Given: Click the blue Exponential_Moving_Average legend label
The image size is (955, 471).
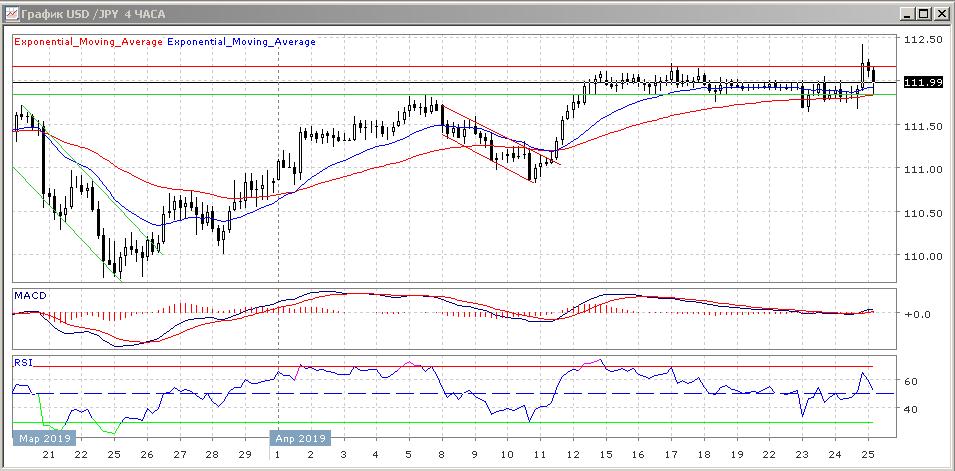Looking at the screenshot, I should 241,42.
